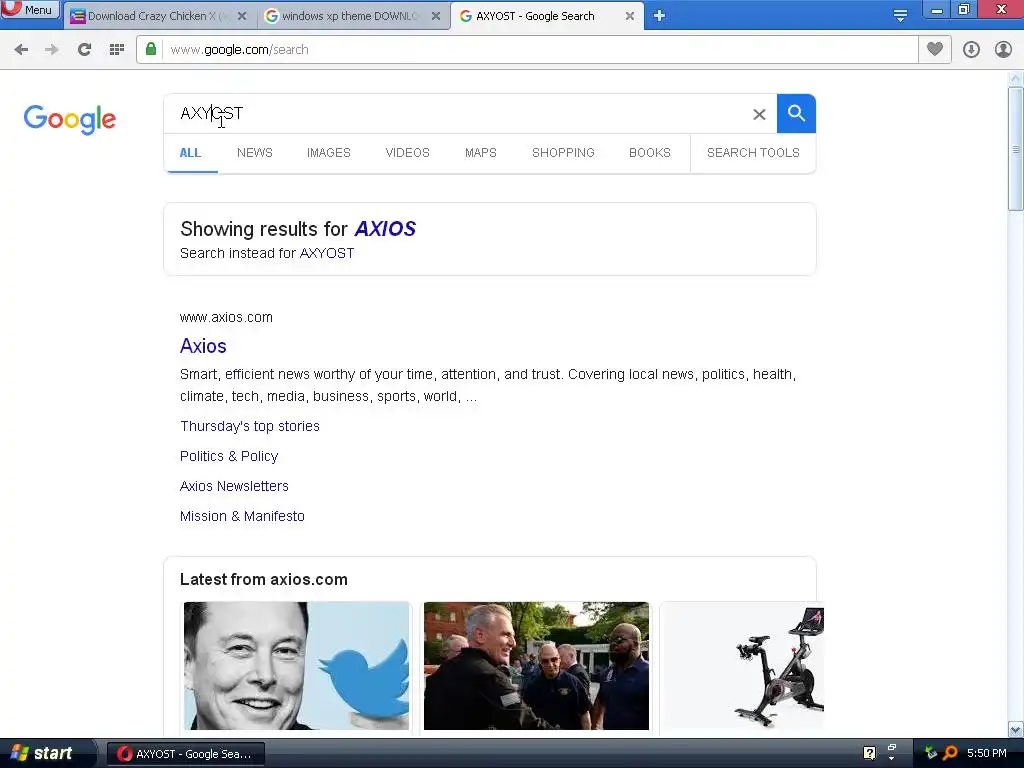Screen dimensions: 1024x768
Task: Open the user account icon
Action: pos(1003,50)
